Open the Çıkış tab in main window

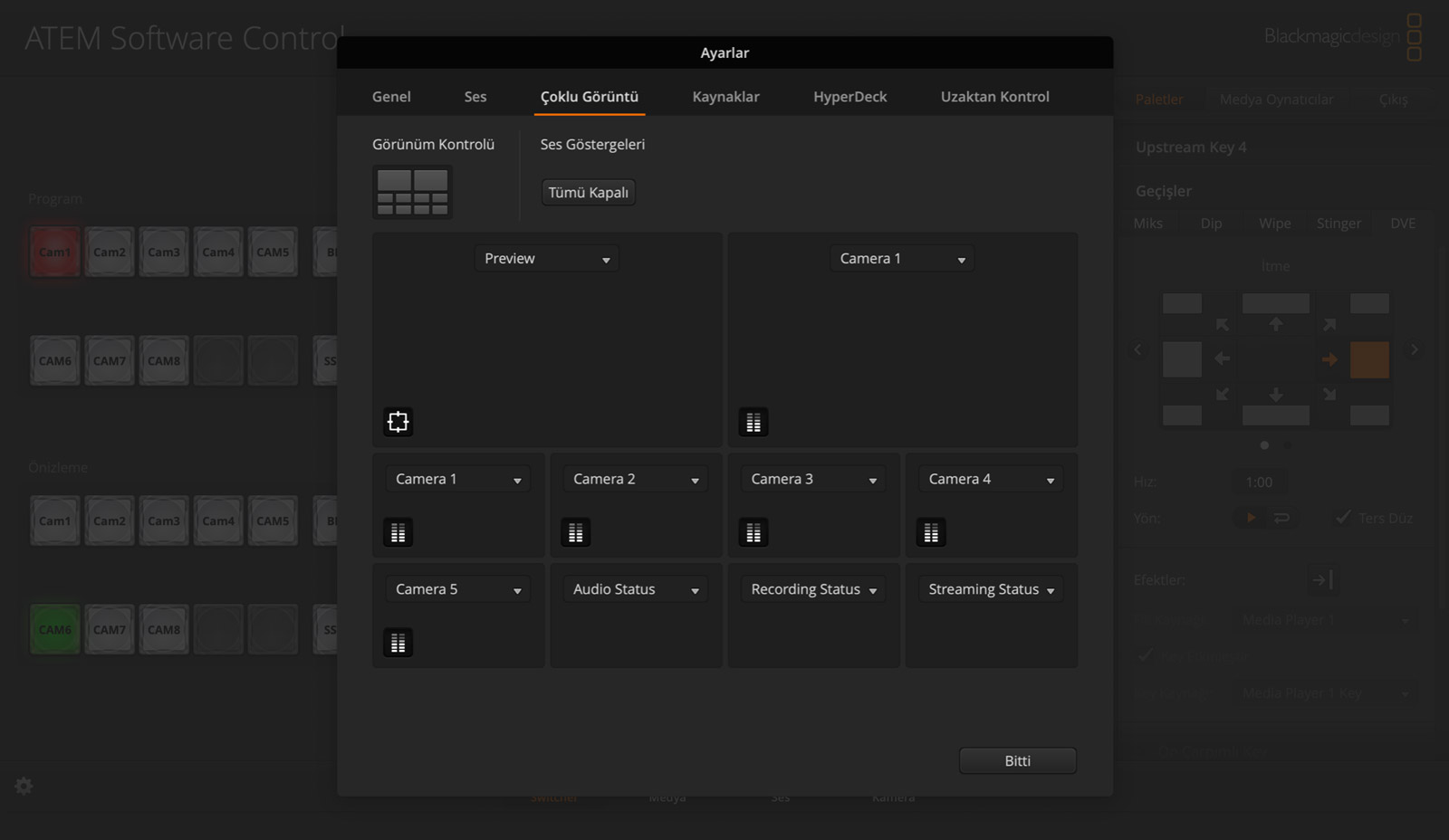pyautogui.click(x=1394, y=100)
